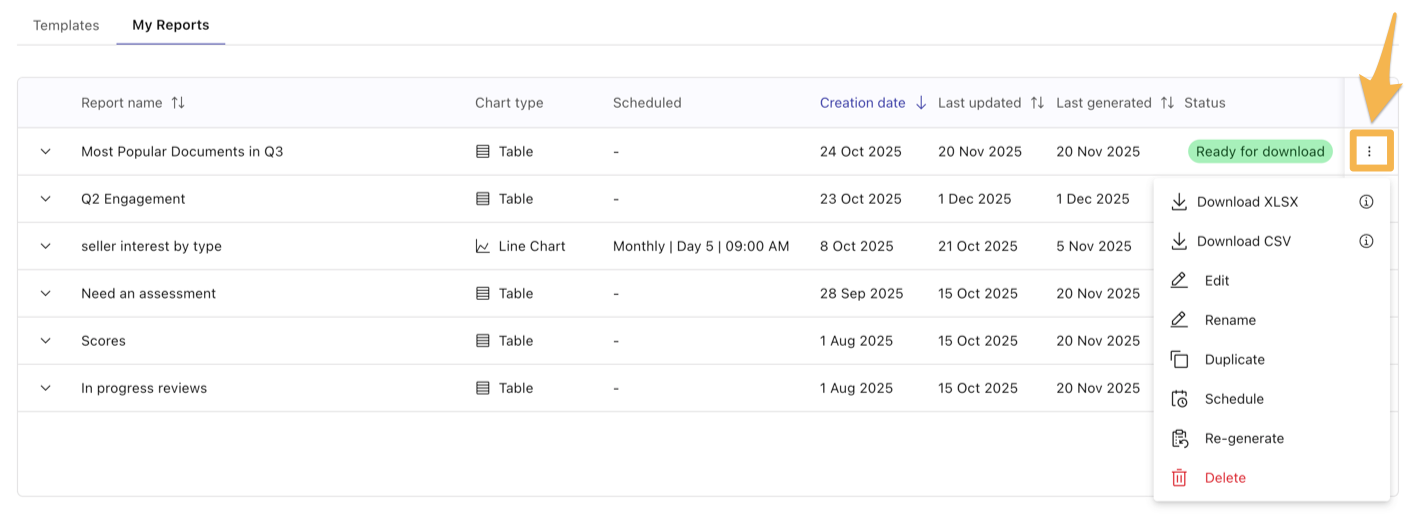This screenshot has height=515, width=1410.
Task: Switch to the Templates tab
Action: coord(66,25)
